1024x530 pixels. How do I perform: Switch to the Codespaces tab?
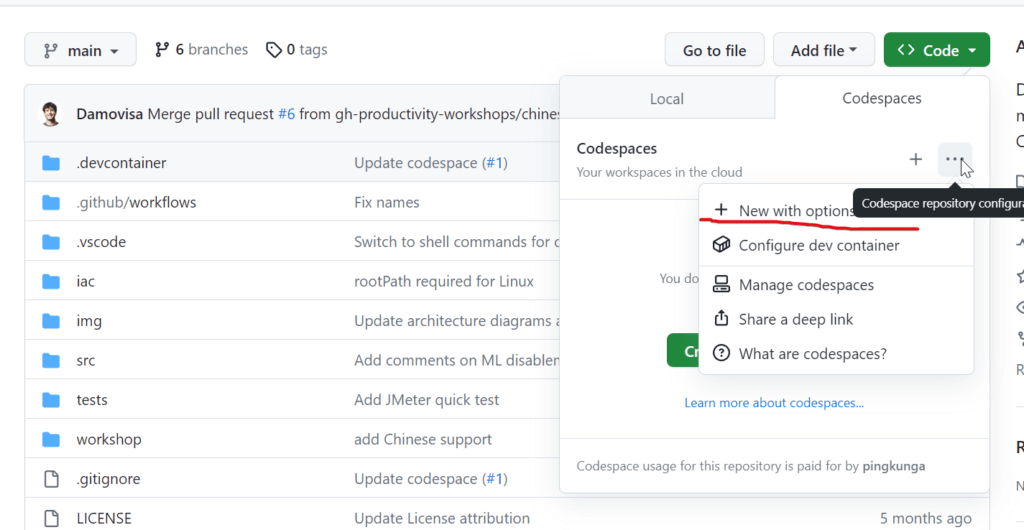882,99
